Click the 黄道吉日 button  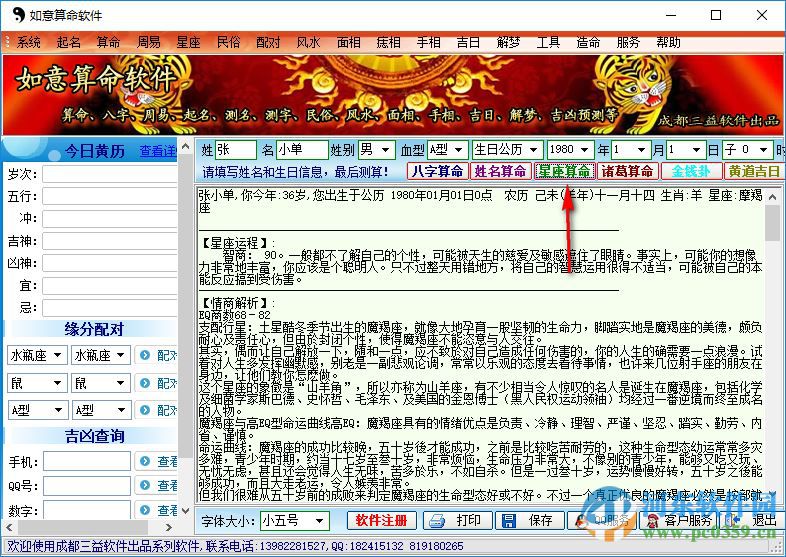(x=754, y=171)
